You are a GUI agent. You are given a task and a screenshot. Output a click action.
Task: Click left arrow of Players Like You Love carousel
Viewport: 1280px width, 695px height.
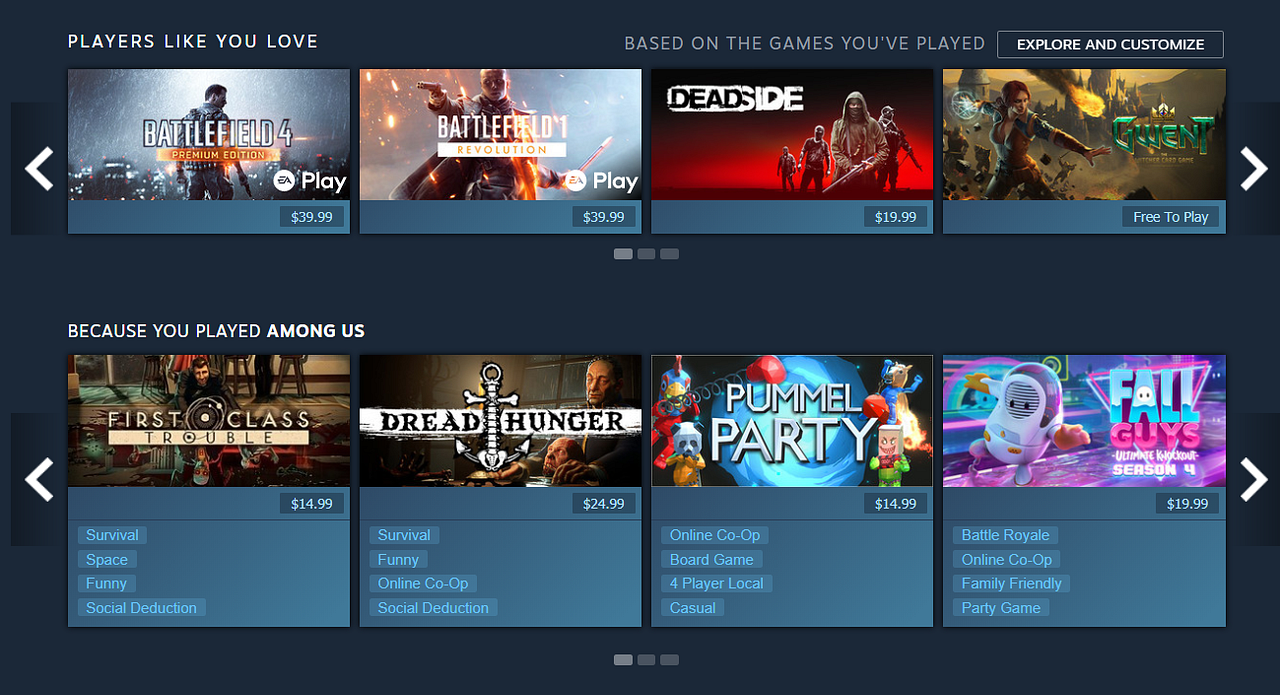[x=39, y=169]
